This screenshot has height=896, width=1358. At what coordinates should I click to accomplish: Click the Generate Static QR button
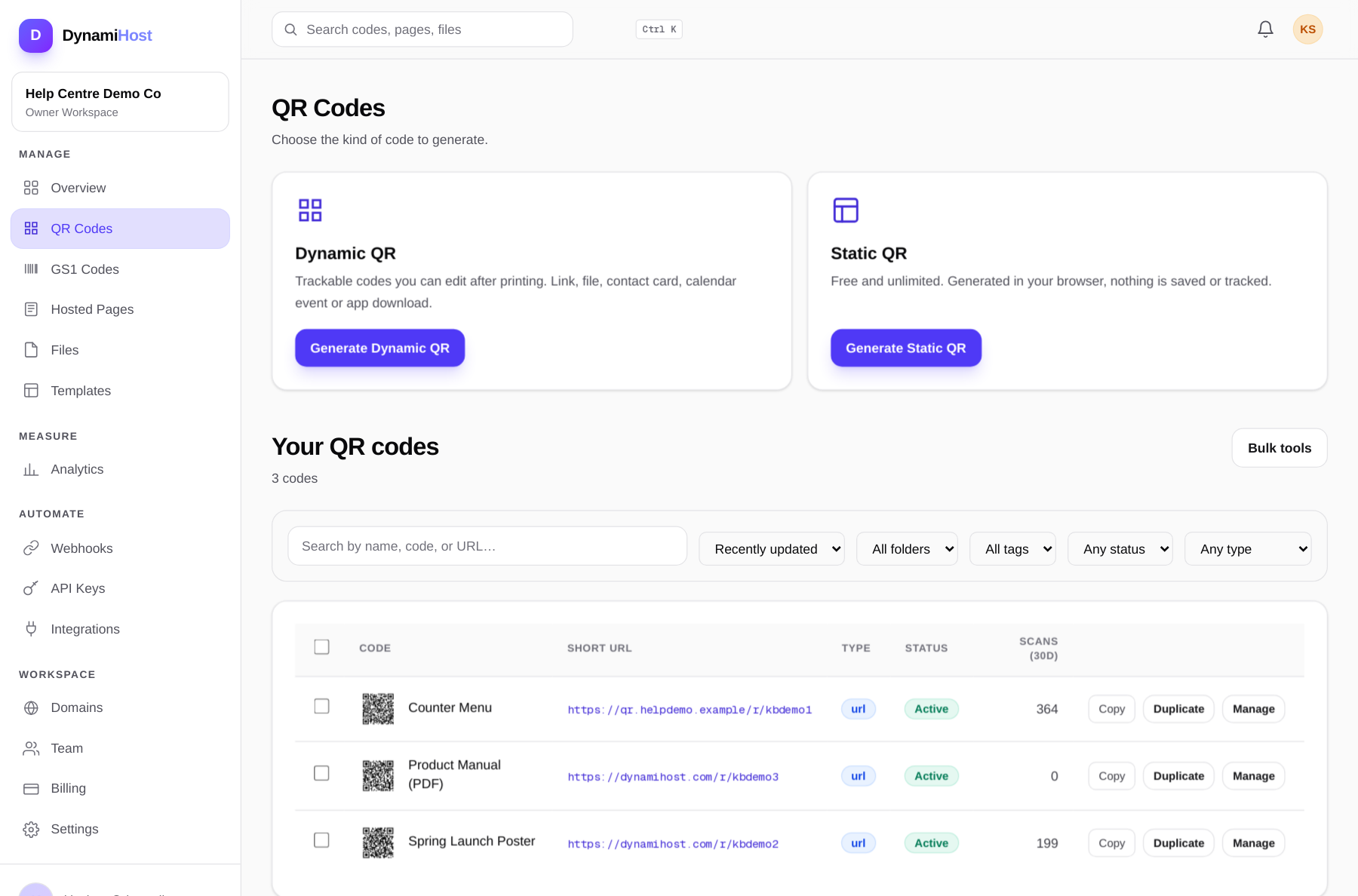905,348
